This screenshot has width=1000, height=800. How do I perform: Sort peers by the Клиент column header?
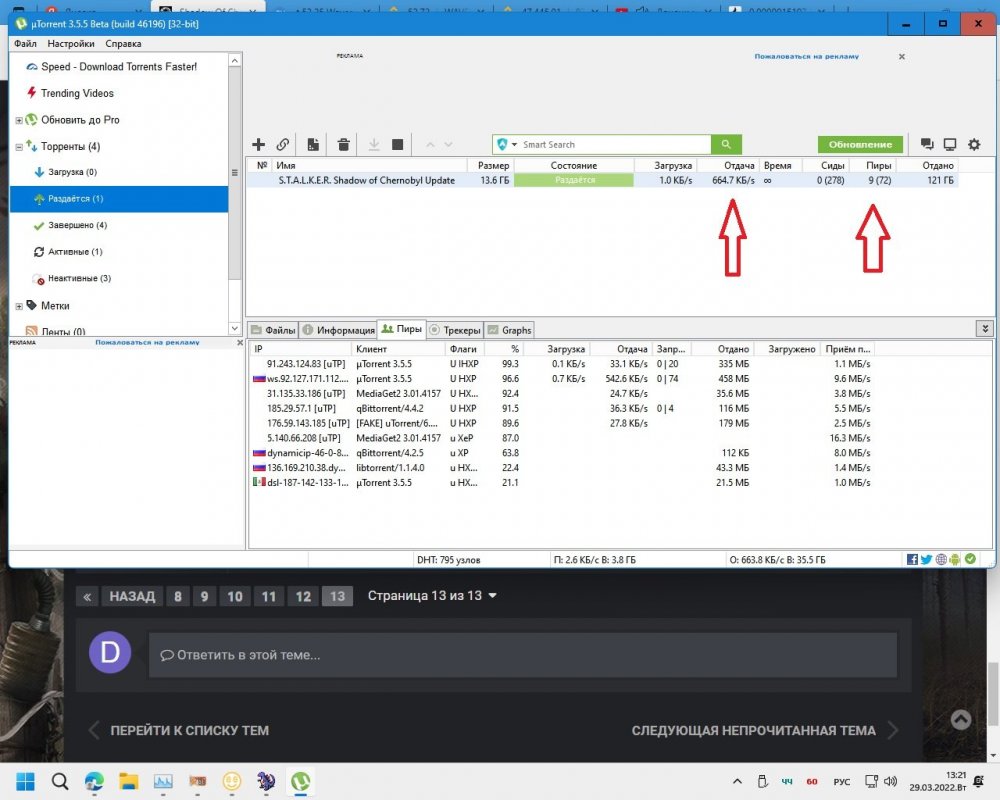pos(397,349)
